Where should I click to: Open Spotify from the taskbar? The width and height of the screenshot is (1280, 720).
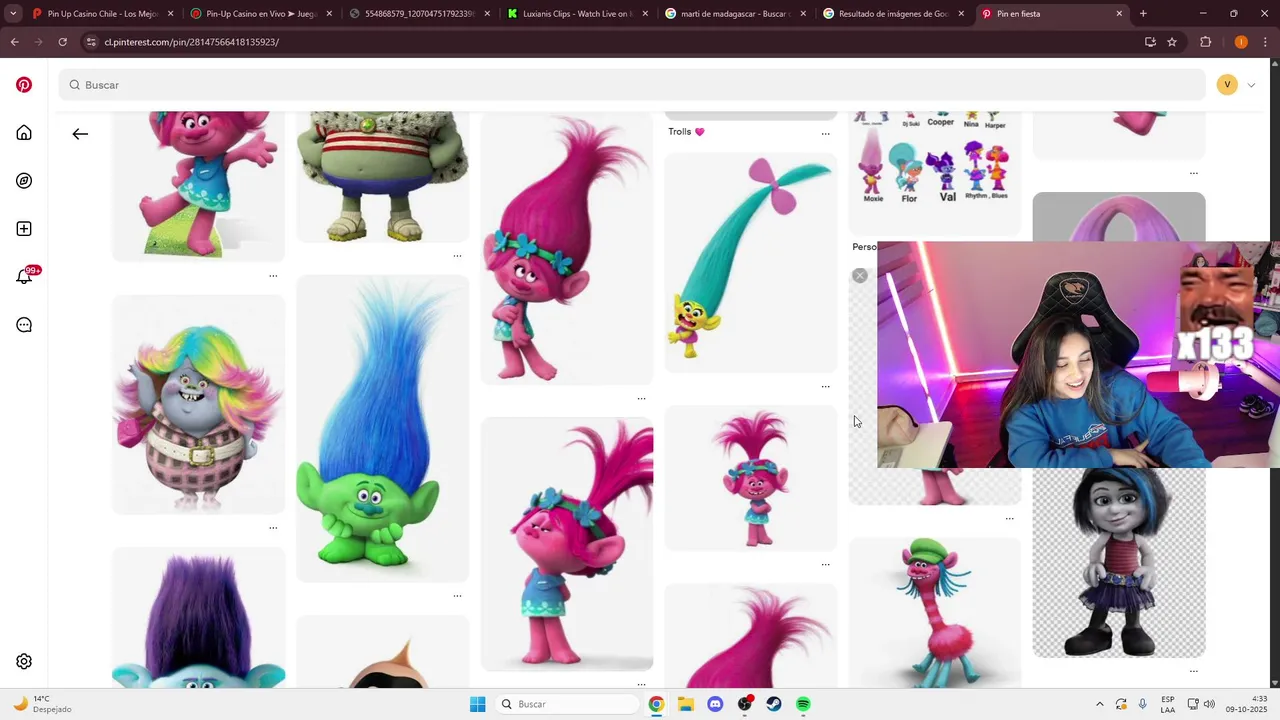803,704
